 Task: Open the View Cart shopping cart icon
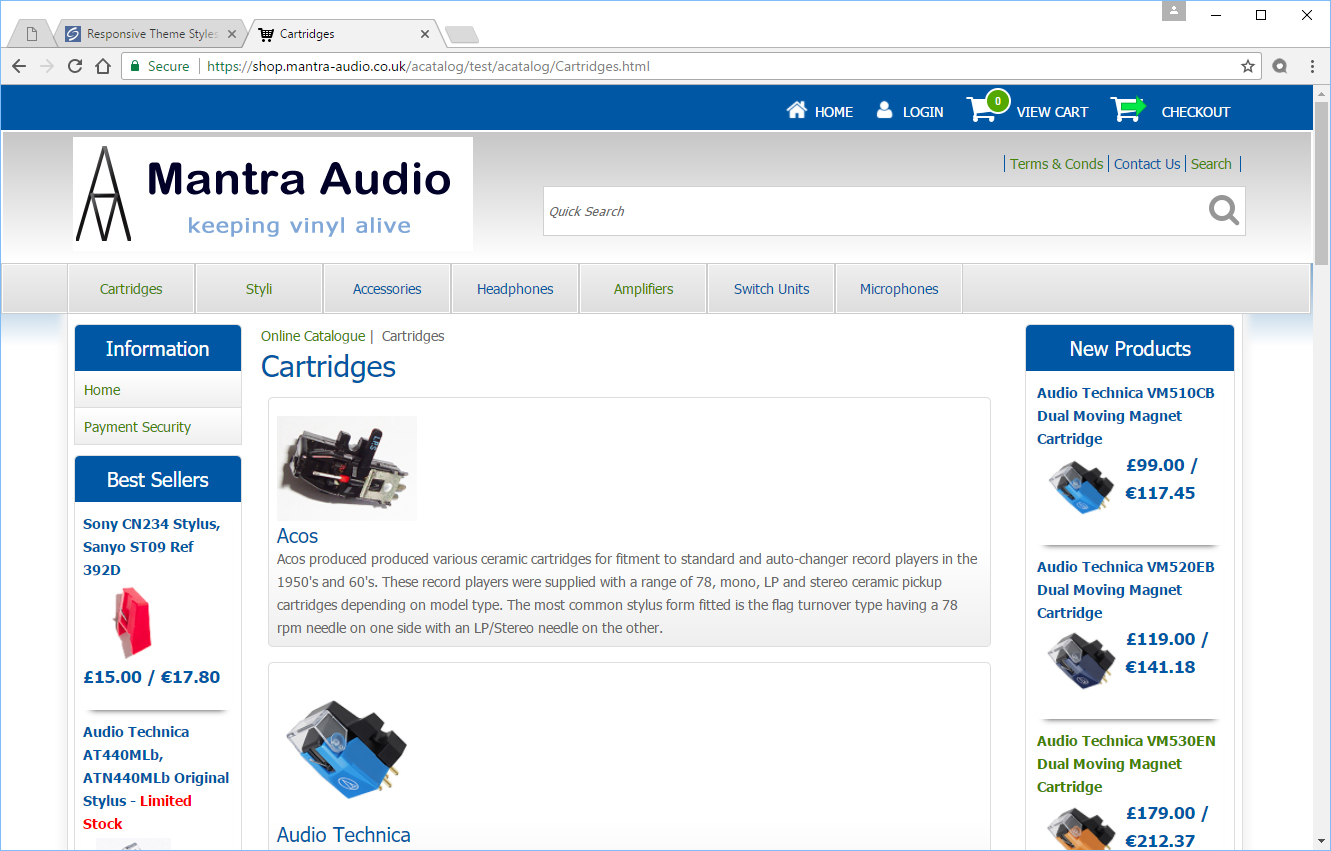click(x=981, y=110)
